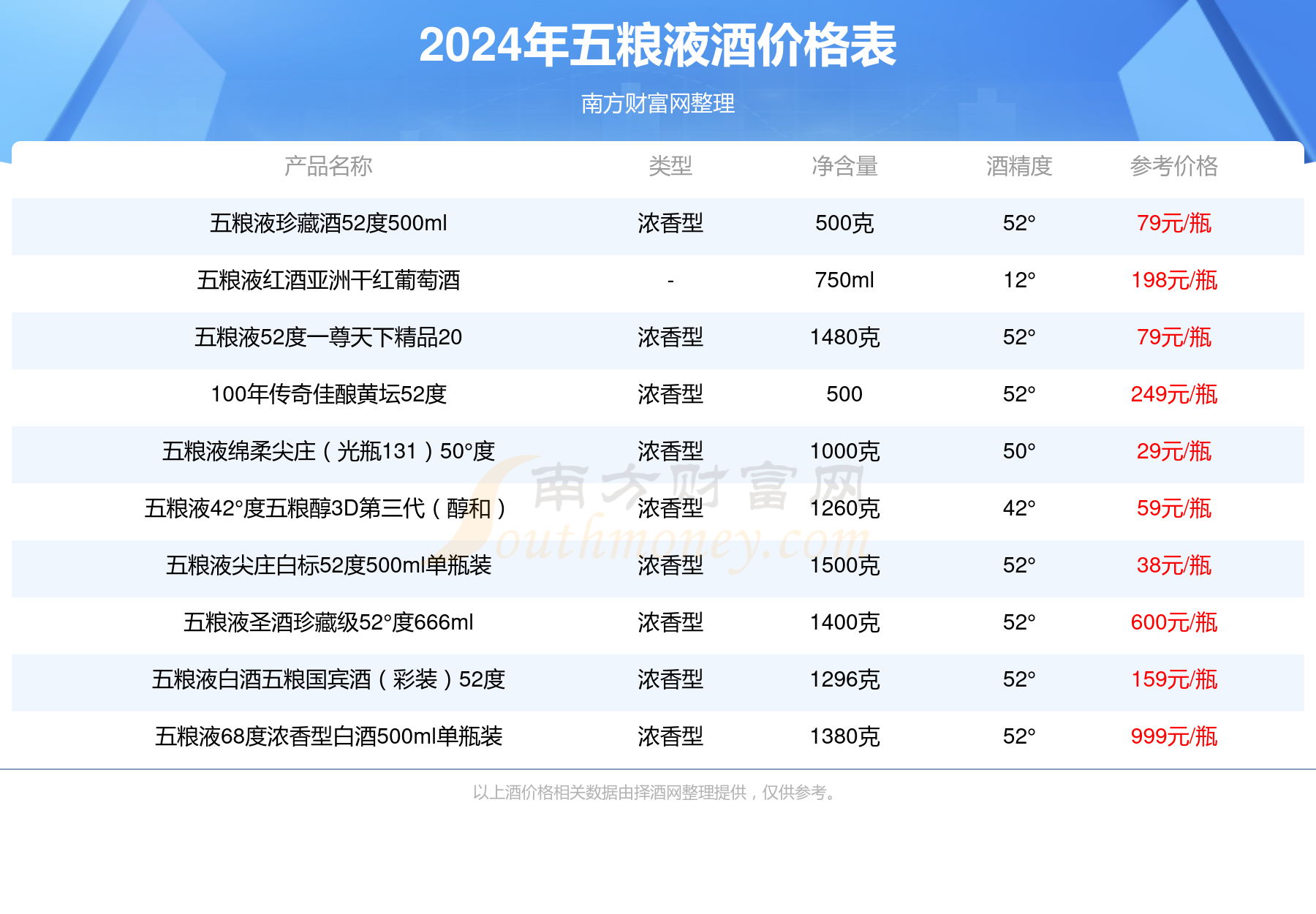
Task: Click product name 五粮液红酒亚洲干红葡萄酒
Action: coord(328,280)
